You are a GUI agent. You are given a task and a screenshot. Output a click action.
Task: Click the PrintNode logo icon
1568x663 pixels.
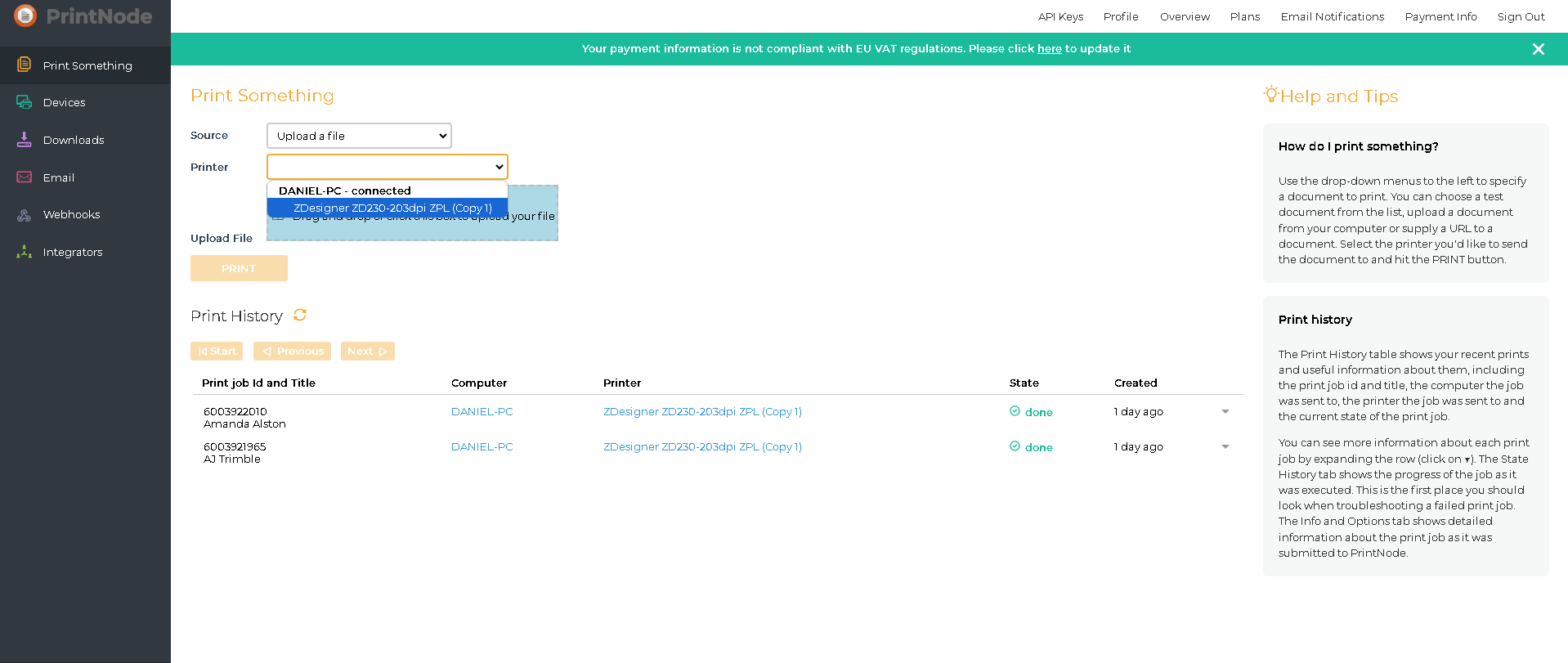[25, 16]
